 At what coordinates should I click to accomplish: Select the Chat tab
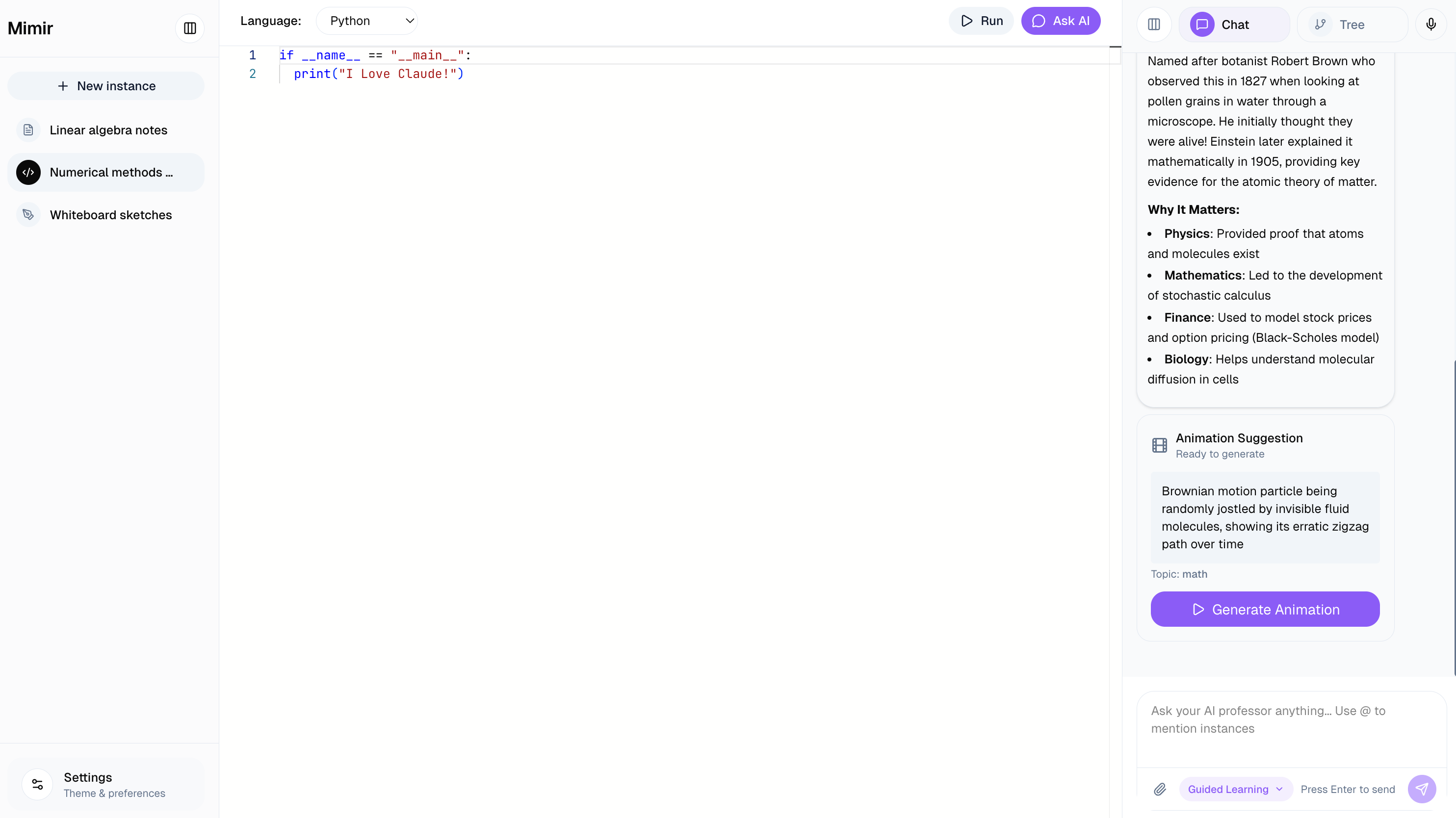tap(1234, 25)
